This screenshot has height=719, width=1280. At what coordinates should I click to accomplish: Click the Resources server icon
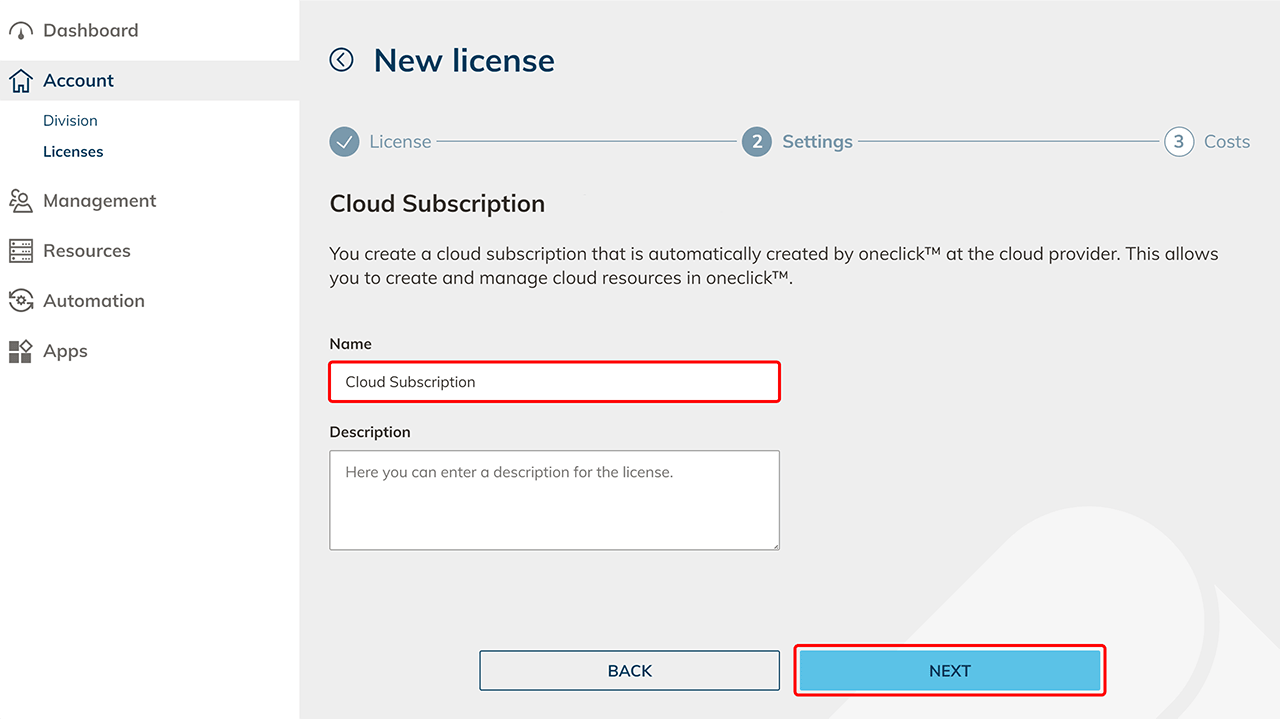click(21, 251)
